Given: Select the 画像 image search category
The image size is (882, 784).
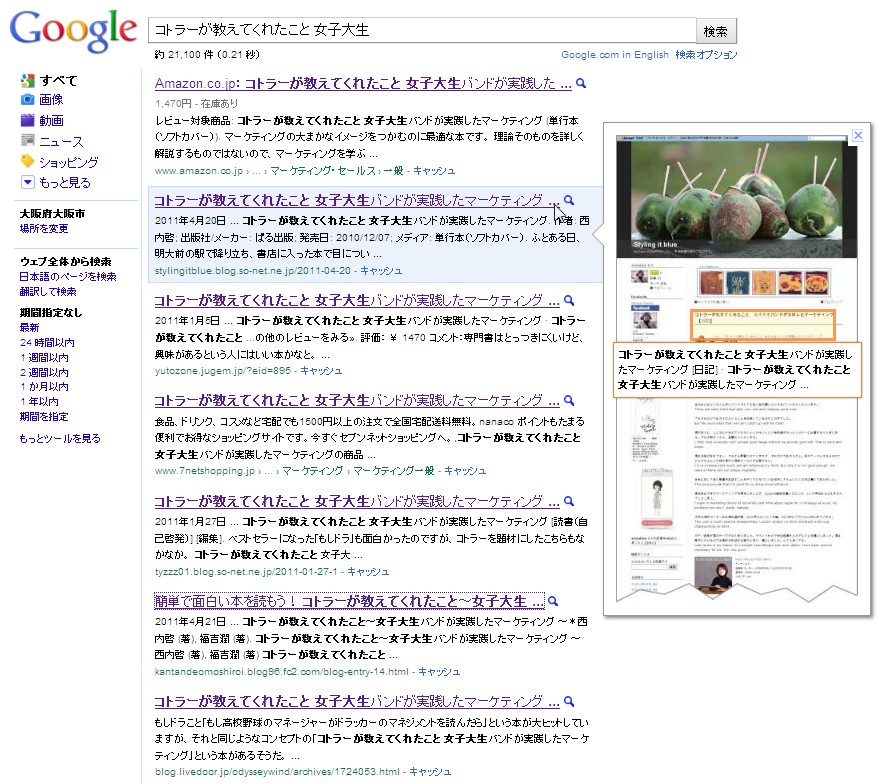Looking at the screenshot, I should pyautogui.click(x=51, y=100).
